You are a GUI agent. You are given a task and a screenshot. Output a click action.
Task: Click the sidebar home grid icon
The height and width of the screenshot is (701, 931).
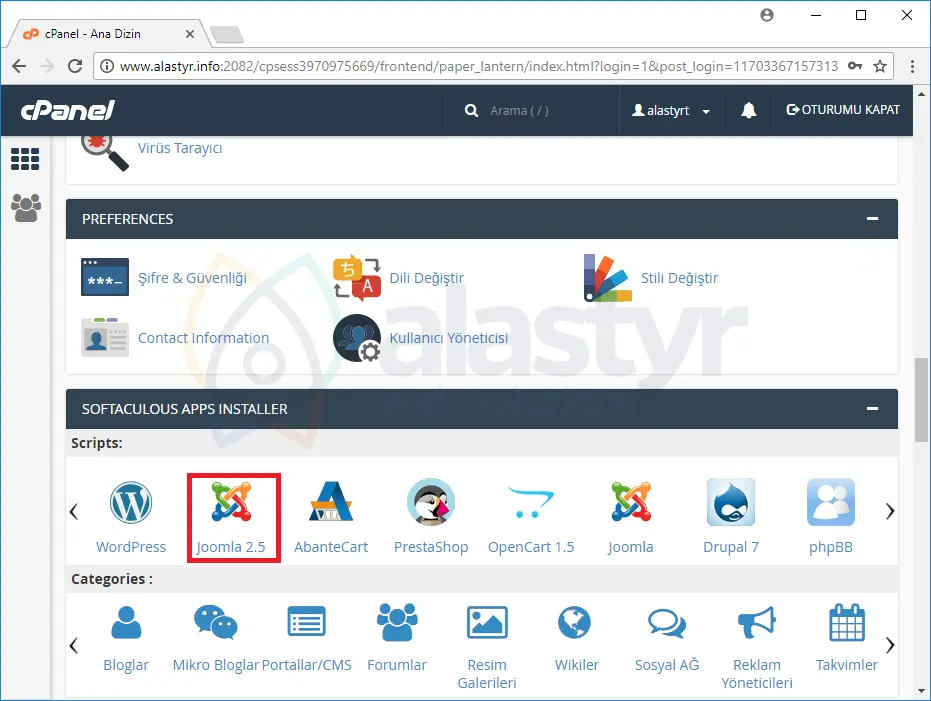(x=25, y=158)
